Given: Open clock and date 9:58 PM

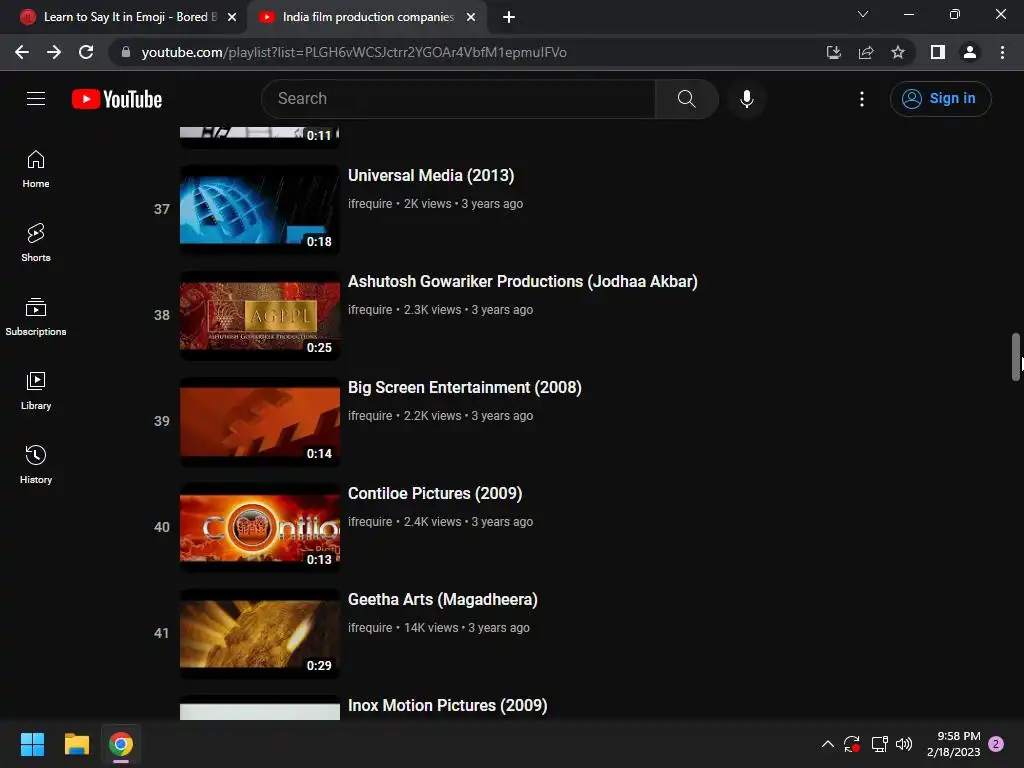Looking at the screenshot, I should point(953,744).
